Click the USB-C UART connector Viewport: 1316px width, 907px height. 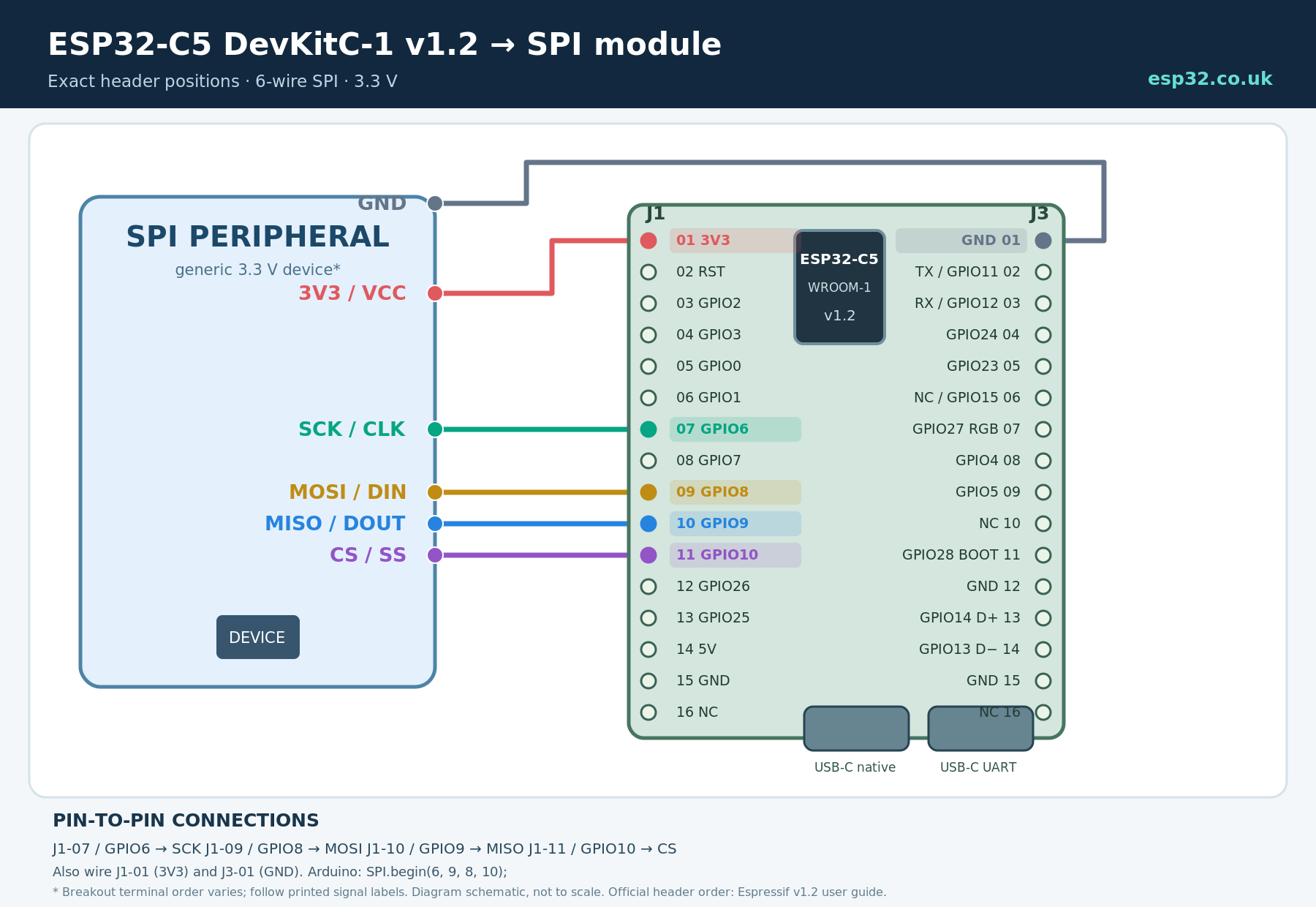(x=980, y=729)
